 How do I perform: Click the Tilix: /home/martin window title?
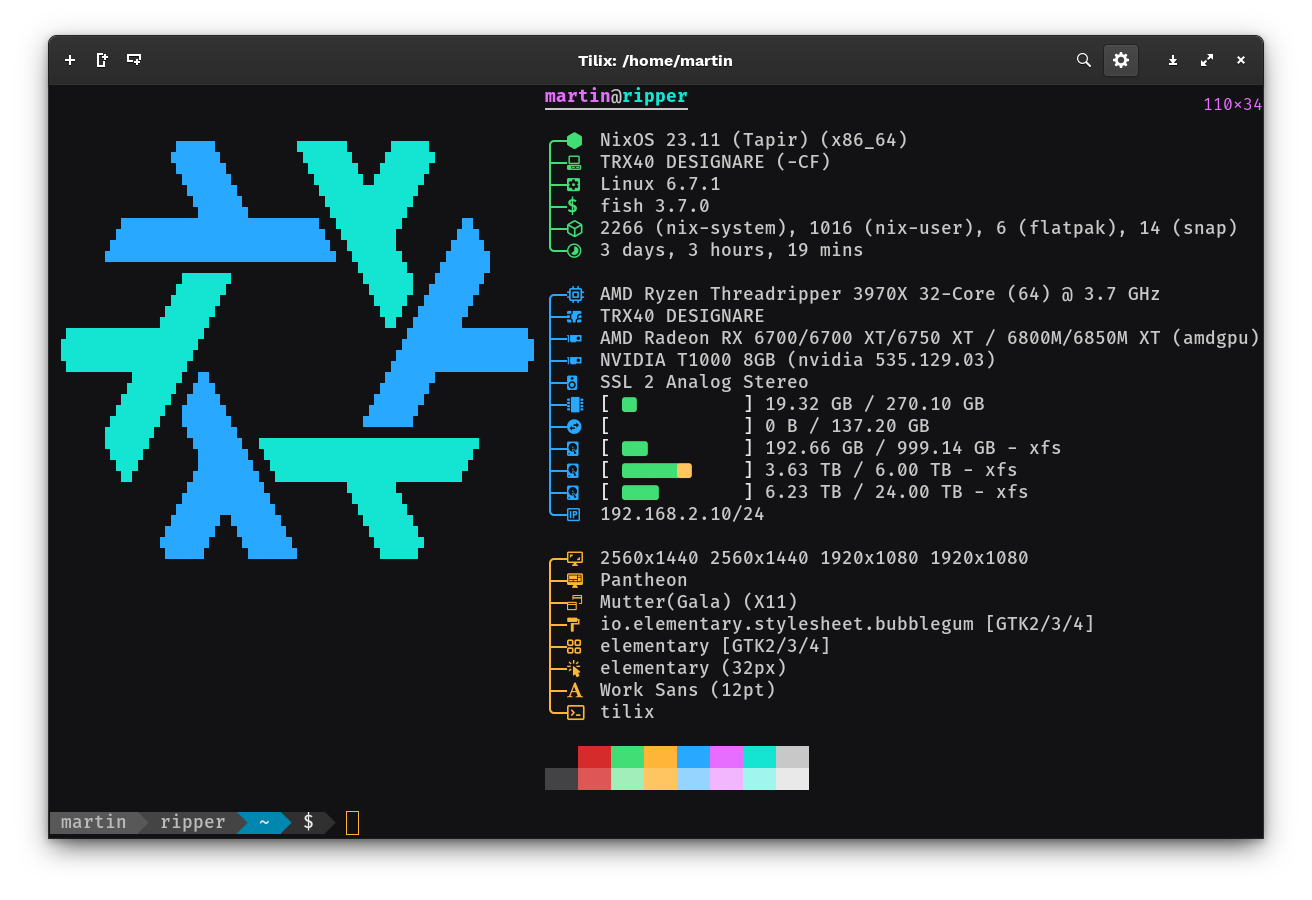656,60
